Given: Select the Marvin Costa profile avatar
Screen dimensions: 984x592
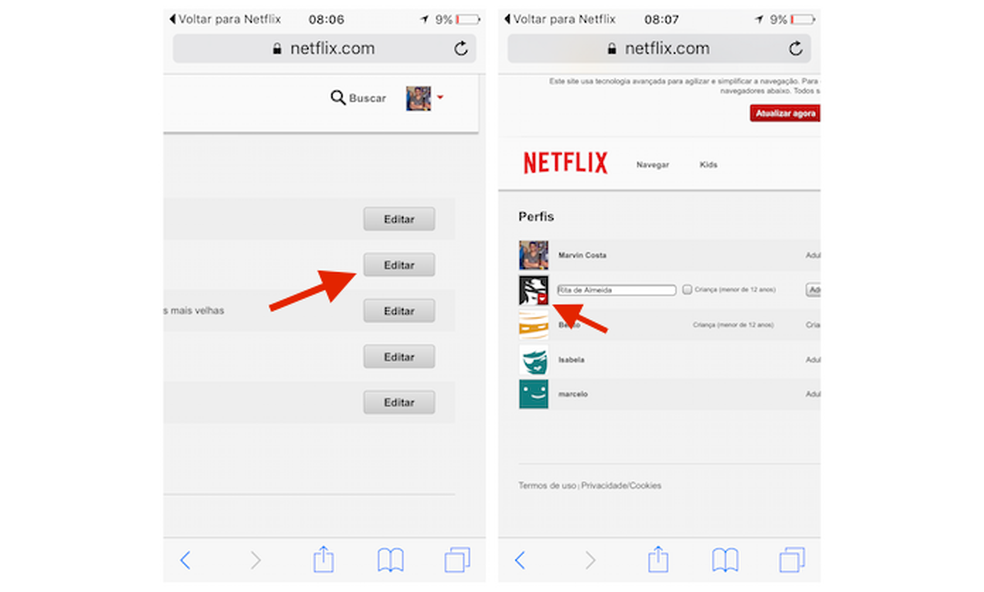Looking at the screenshot, I should 533,255.
